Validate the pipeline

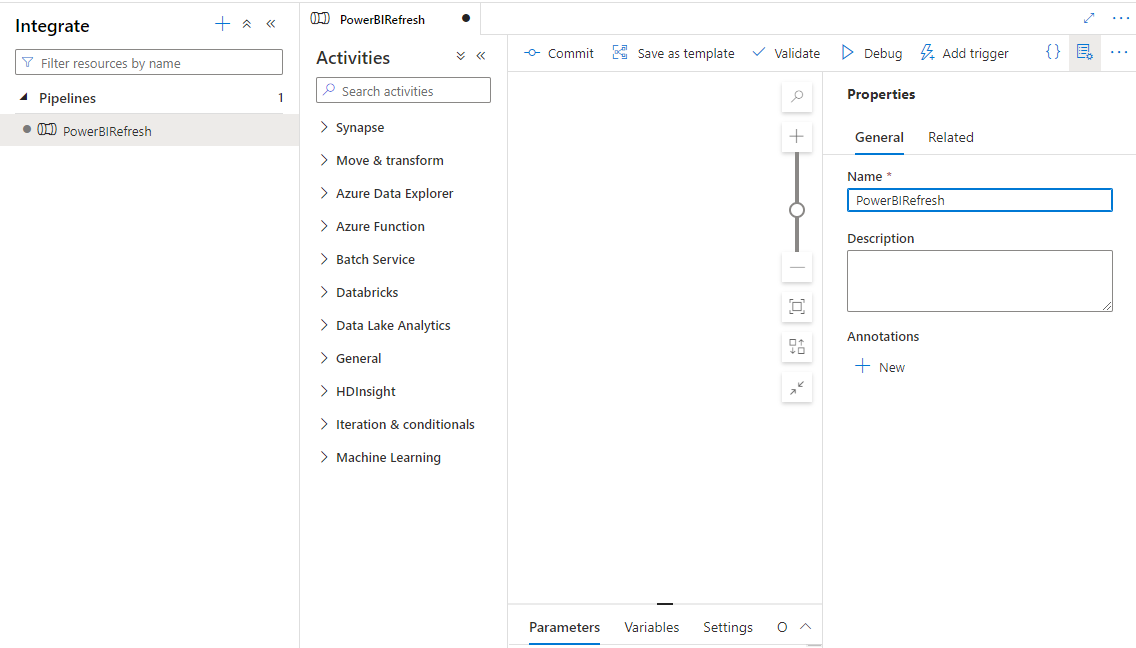[x=786, y=53]
